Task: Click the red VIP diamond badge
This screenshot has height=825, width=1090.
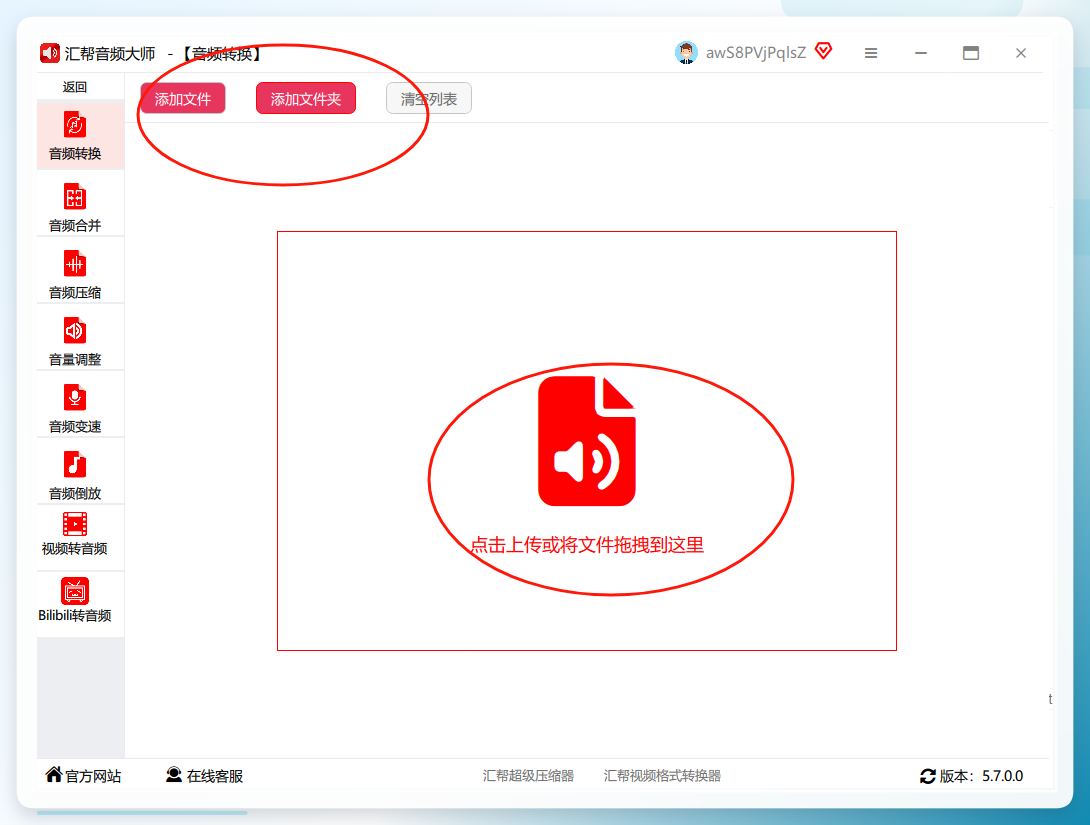Action: click(824, 51)
